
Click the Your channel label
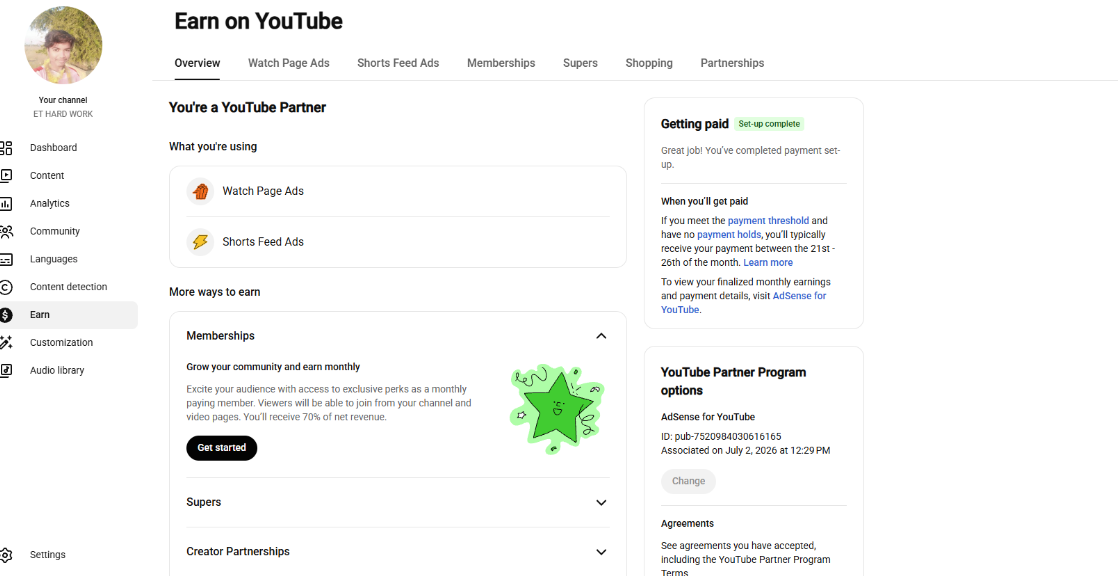pos(63,101)
